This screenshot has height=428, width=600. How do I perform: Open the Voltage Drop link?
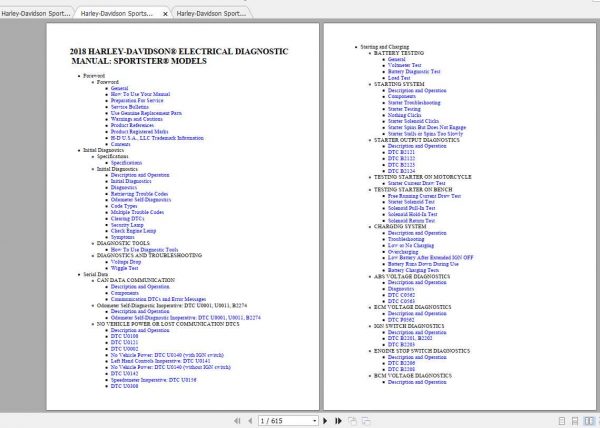point(126,262)
